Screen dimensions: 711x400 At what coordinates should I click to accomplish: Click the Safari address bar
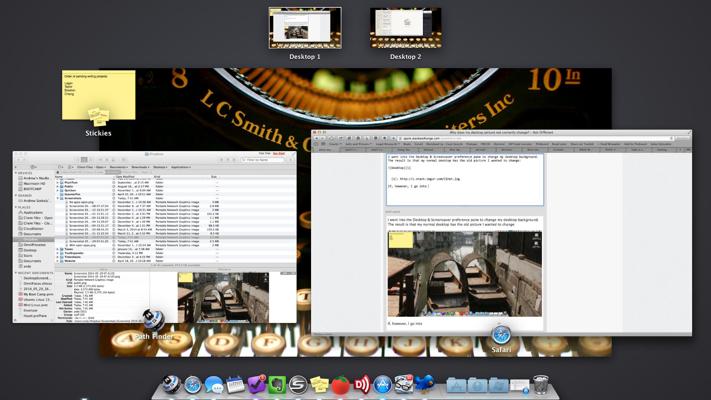pyautogui.click(x=535, y=138)
